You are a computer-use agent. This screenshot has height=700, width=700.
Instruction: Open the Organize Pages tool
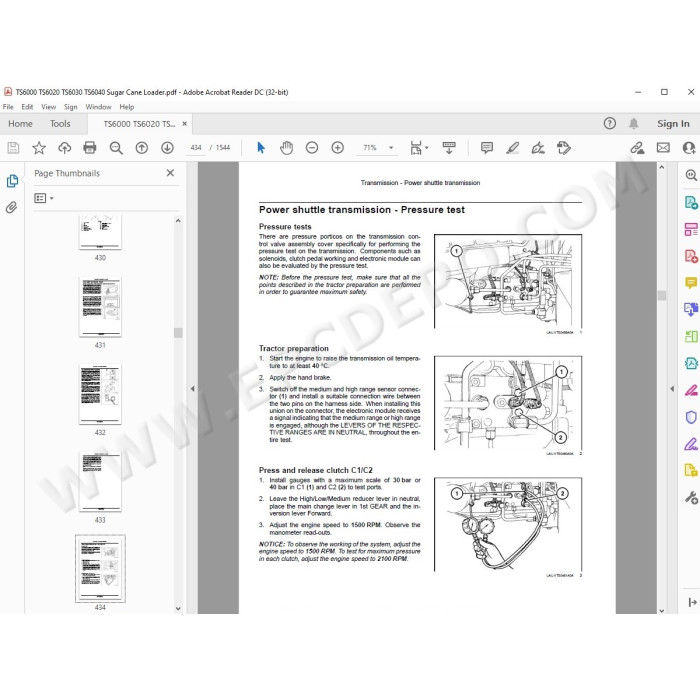[691, 229]
